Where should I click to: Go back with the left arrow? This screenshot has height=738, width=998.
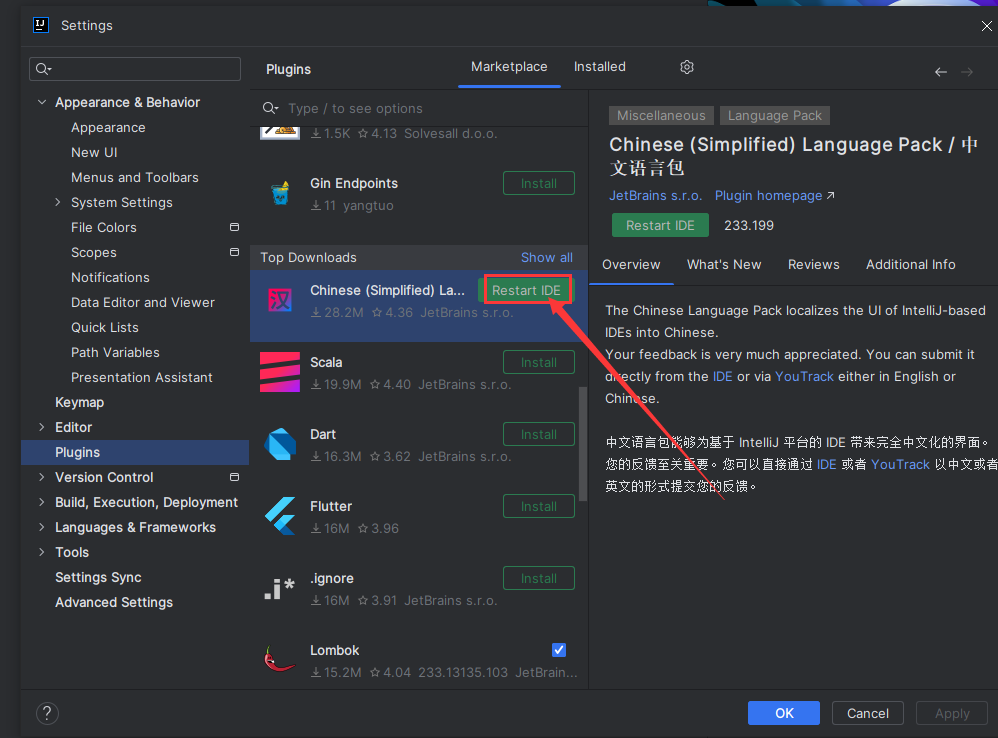(941, 72)
